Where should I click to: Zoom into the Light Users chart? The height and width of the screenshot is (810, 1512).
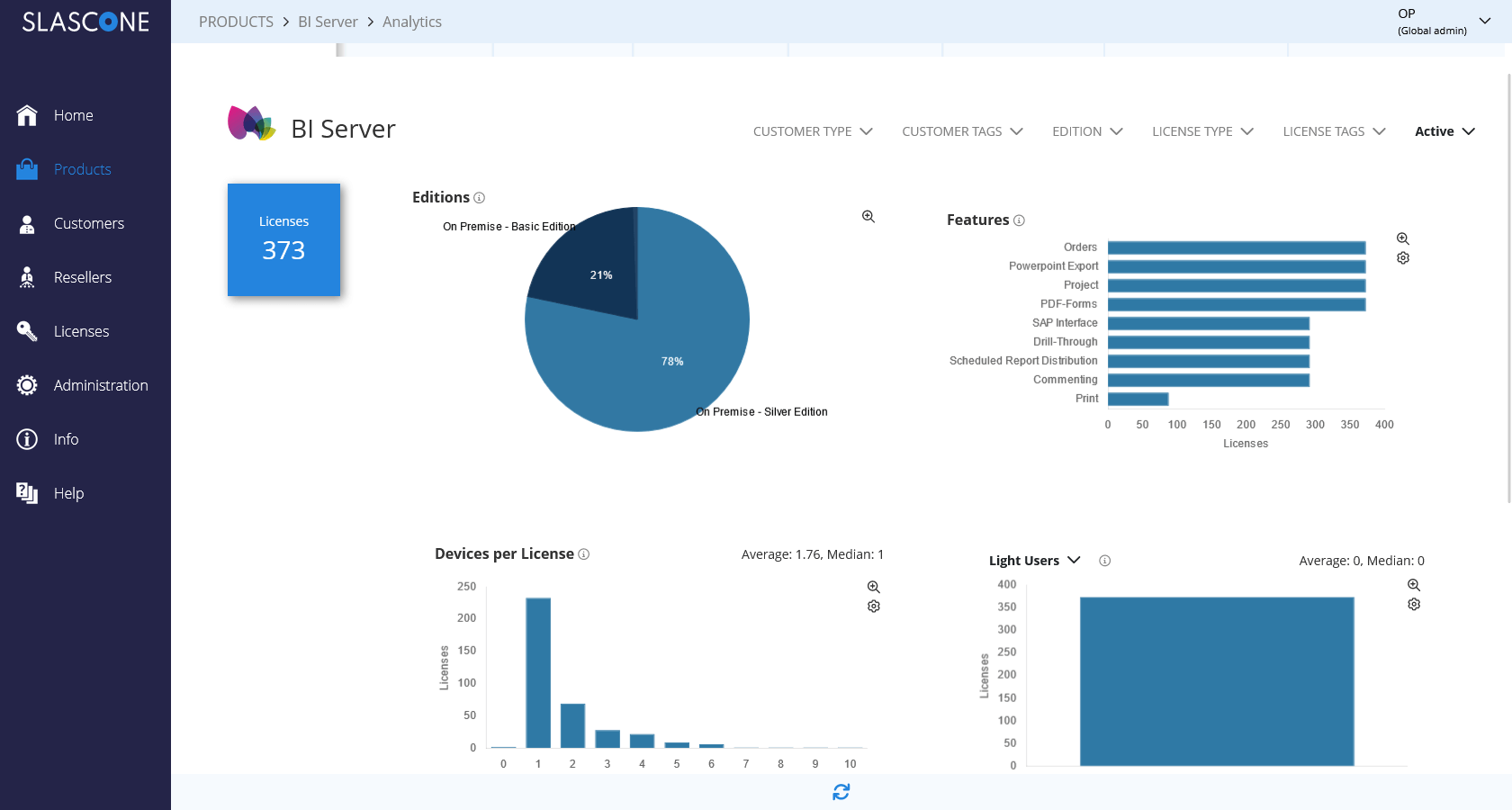1414,585
